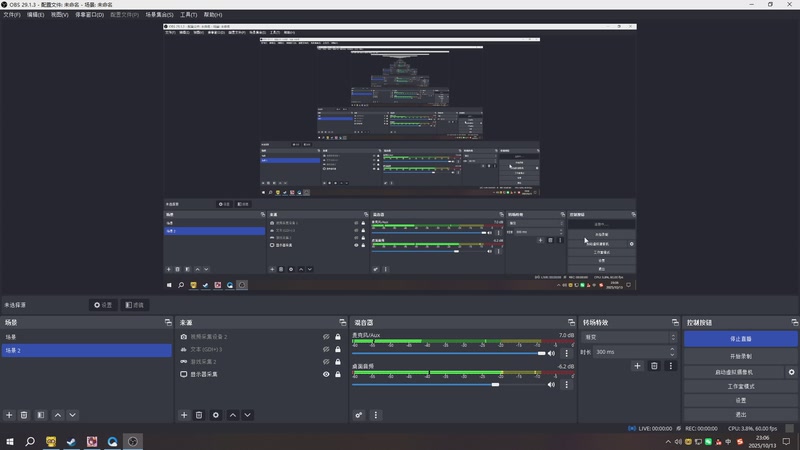The height and width of the screenshot is (450, 800).
Task: Show the 视频采集设备 2 source
Action: (x=326, y=337)
